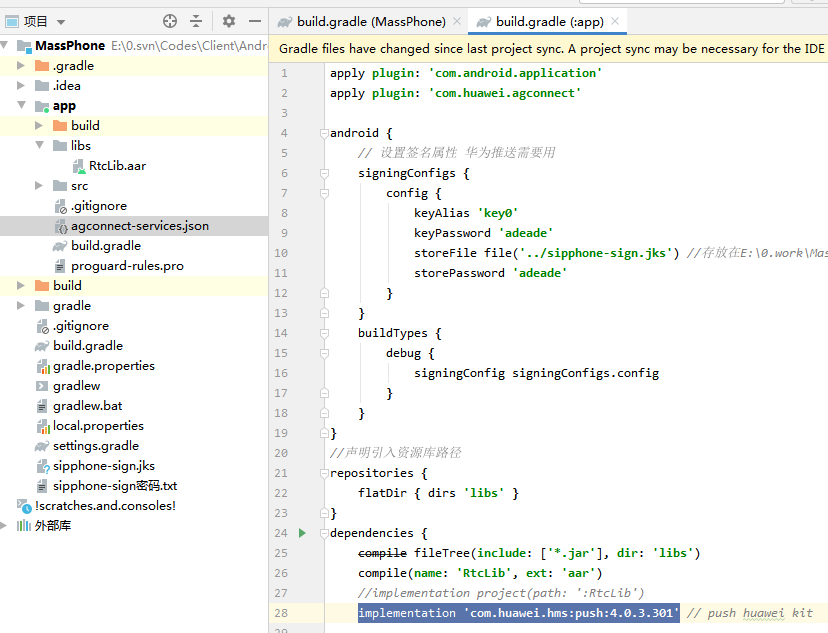Select local.properties file

point(98,426)
